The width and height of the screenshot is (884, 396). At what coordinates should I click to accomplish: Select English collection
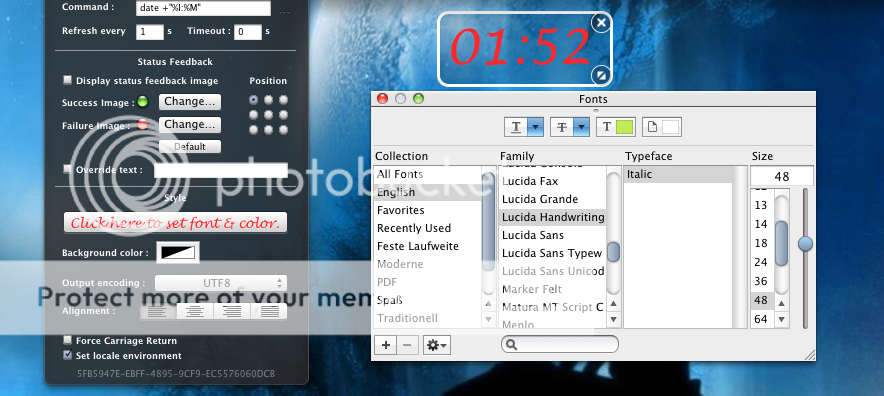click(427, 192)
